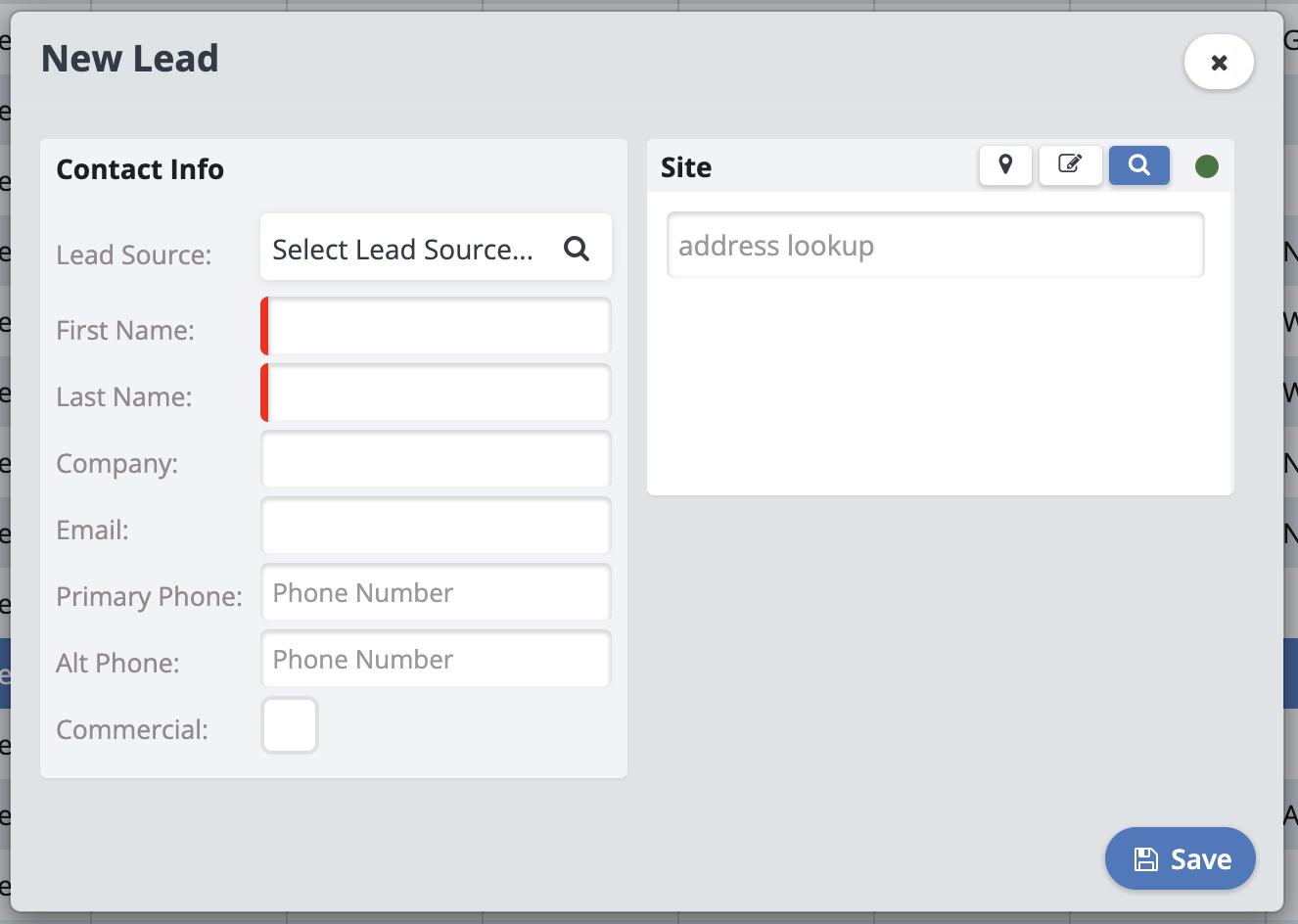Click the blue search icon in Site header
The width and height of the screenshot is (1298, 924).
click(1138, 165)
